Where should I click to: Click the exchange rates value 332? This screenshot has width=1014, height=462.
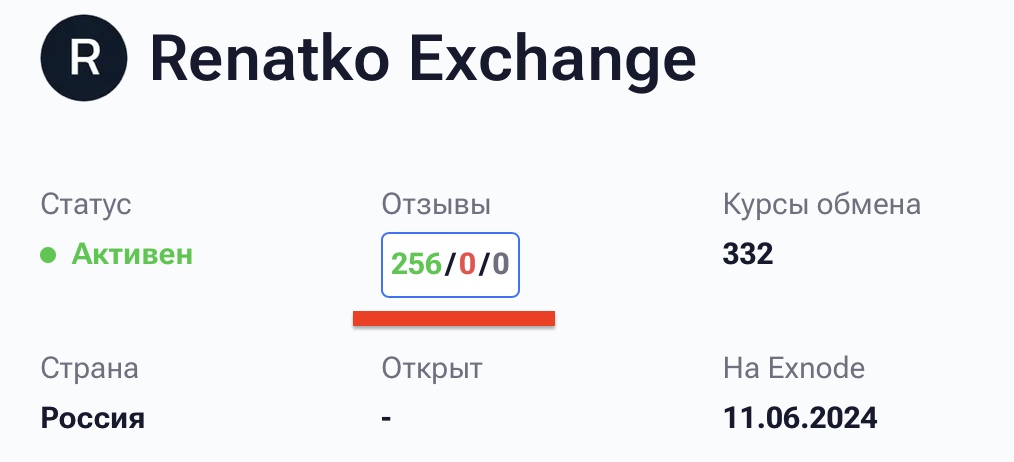point(748,254)
